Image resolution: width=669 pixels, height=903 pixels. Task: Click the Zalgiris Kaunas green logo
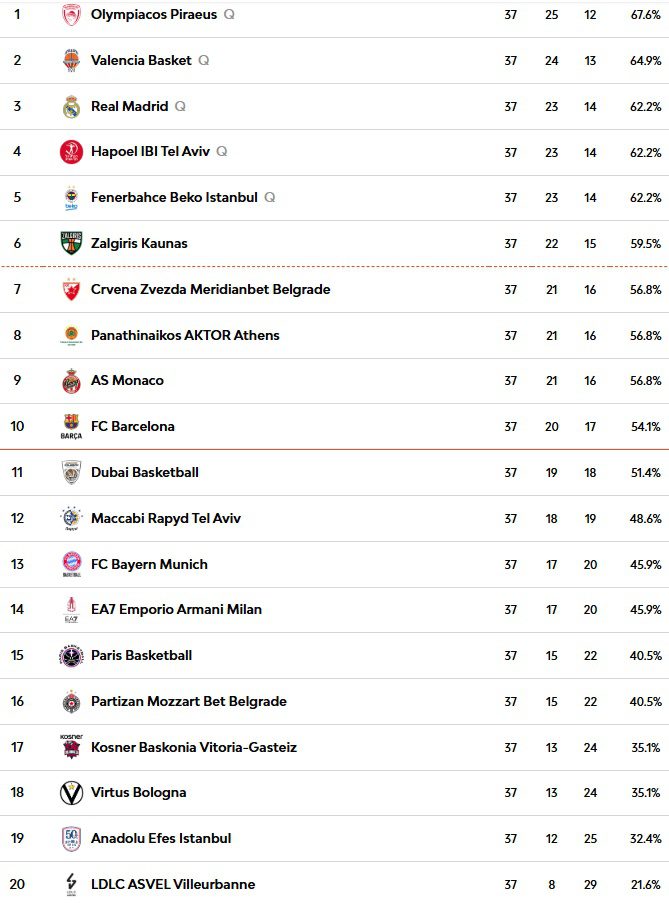71,244
